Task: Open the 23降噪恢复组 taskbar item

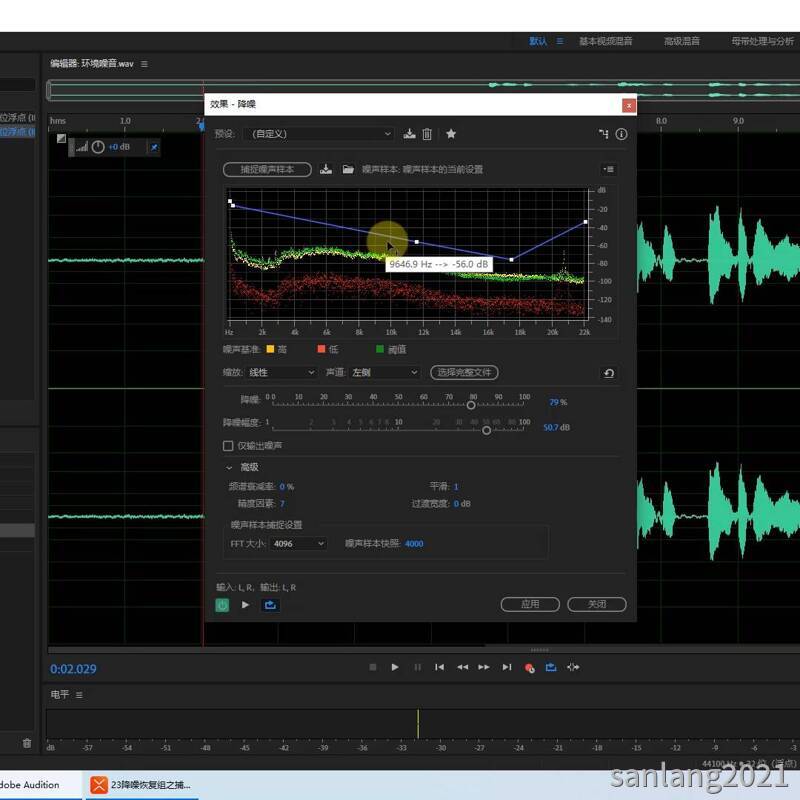Action: [141, 785]
